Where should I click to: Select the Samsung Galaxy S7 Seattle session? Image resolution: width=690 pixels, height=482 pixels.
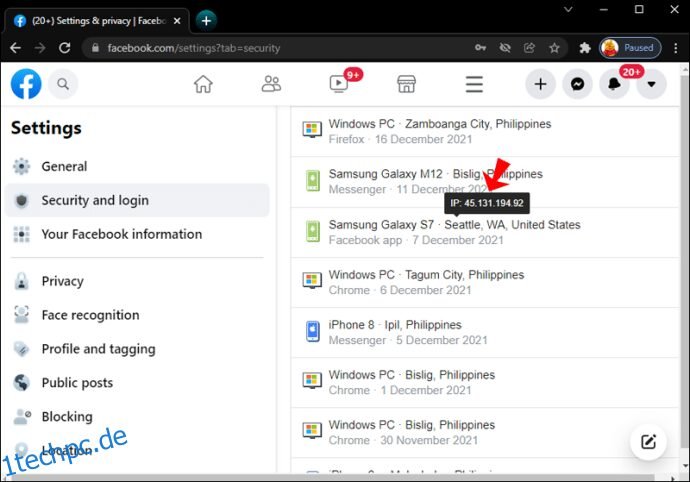pos(484,232)
